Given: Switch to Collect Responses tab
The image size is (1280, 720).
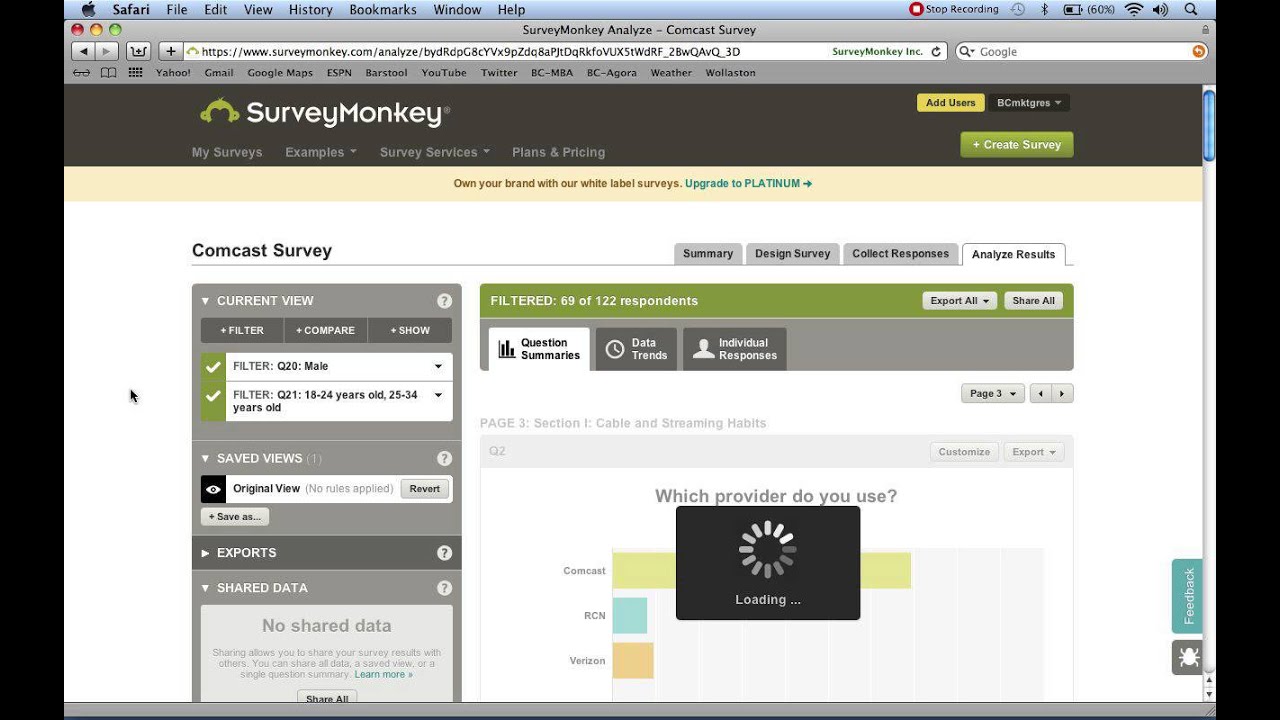Looking at the screenshot, I should pos(901,254).
